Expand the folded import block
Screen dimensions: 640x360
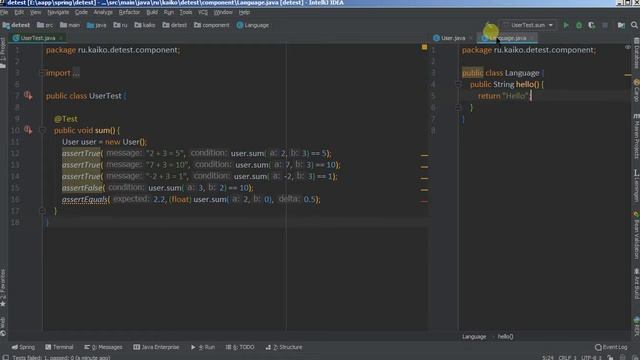pos(42,73)
